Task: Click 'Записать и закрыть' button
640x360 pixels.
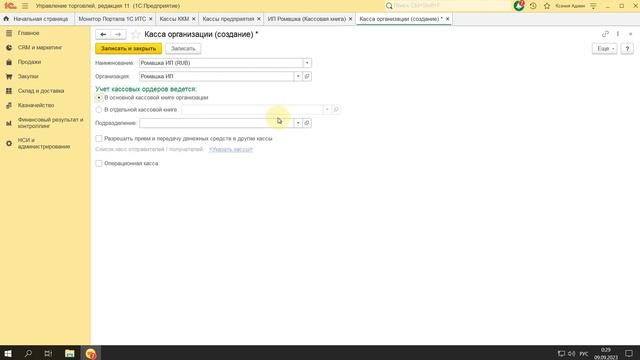Action: click(x=129, y=49)
